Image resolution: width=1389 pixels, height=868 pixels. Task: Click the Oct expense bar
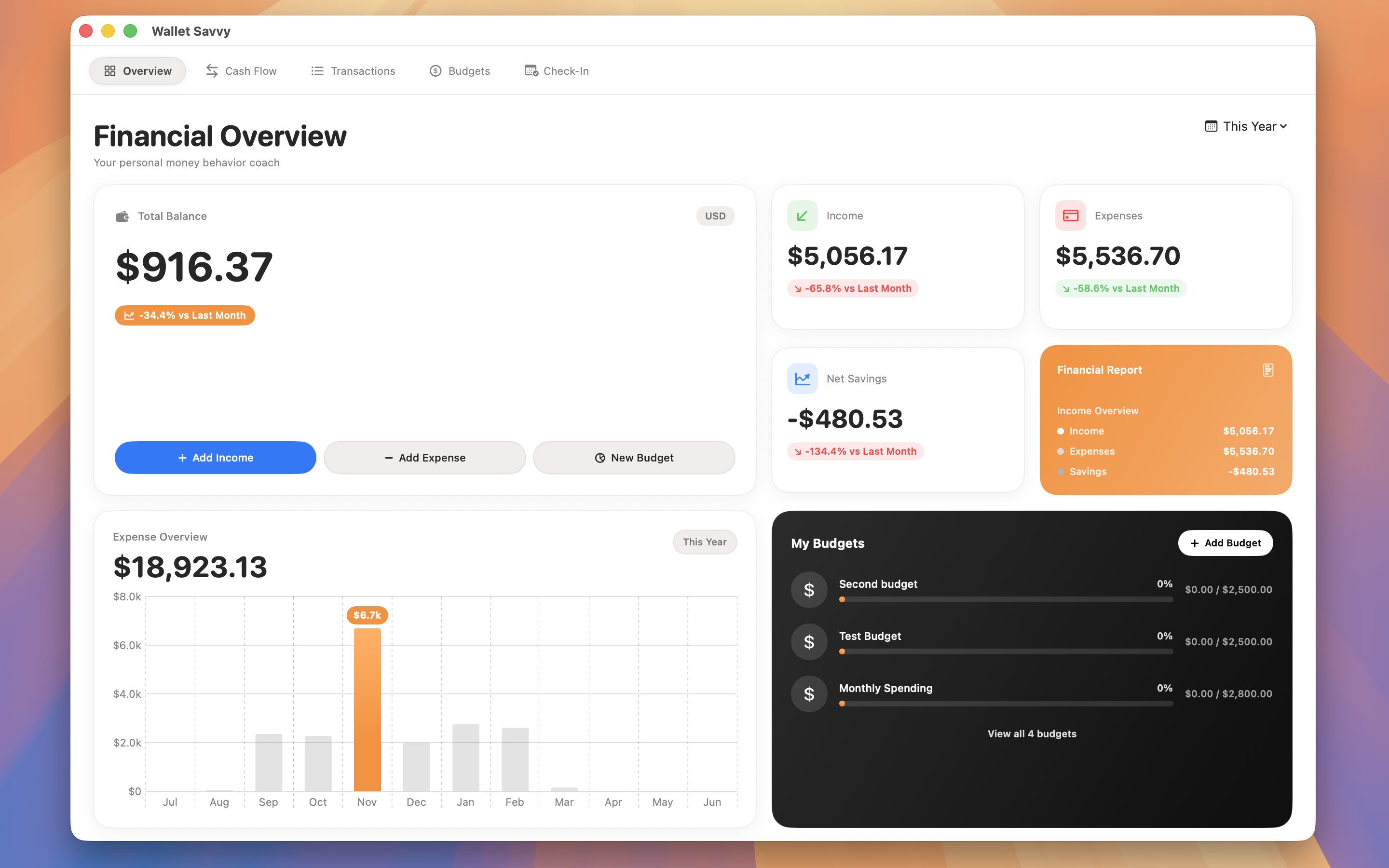[318, 763]
